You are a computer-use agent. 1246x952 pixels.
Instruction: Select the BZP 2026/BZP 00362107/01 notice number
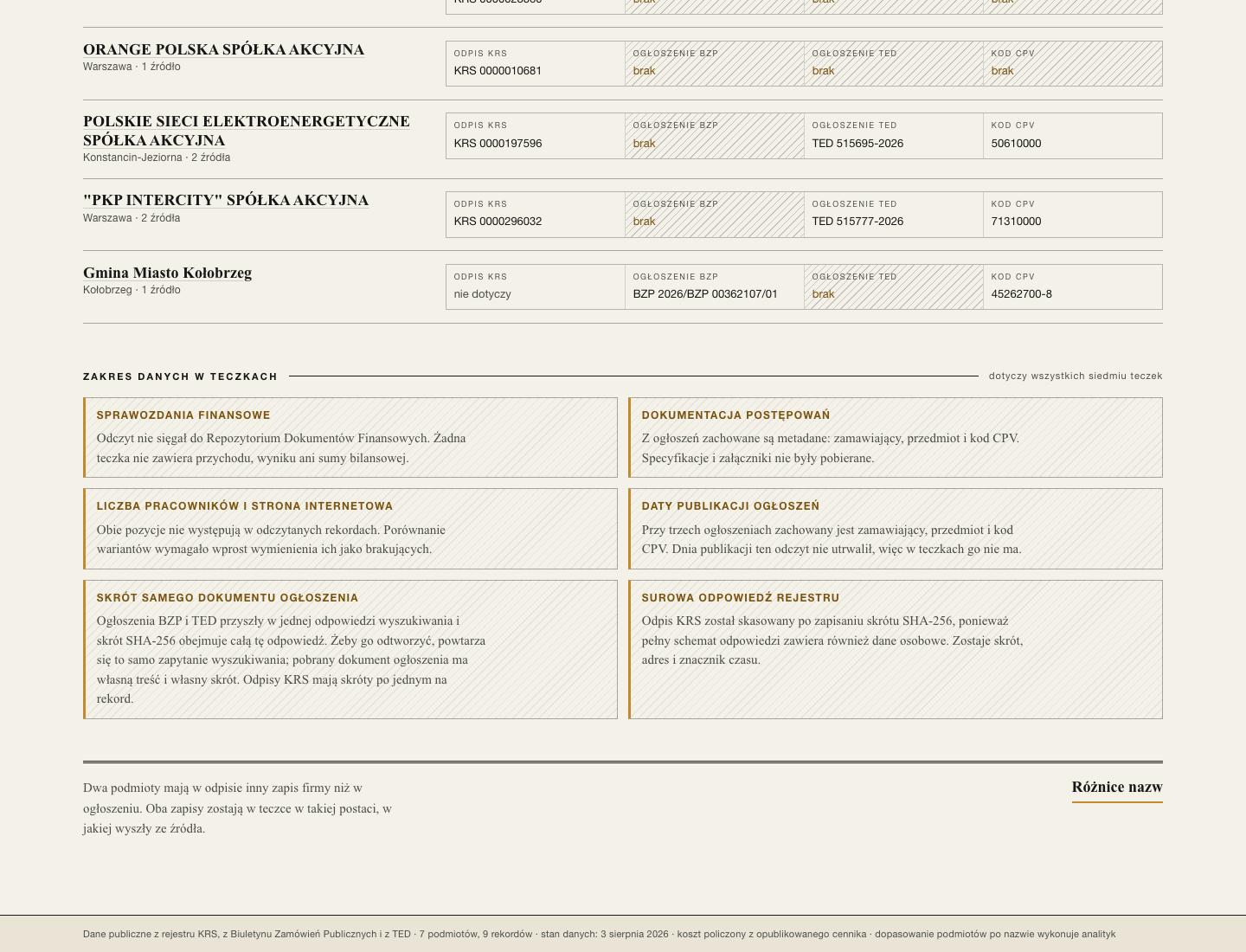click(x=705, y=294)
